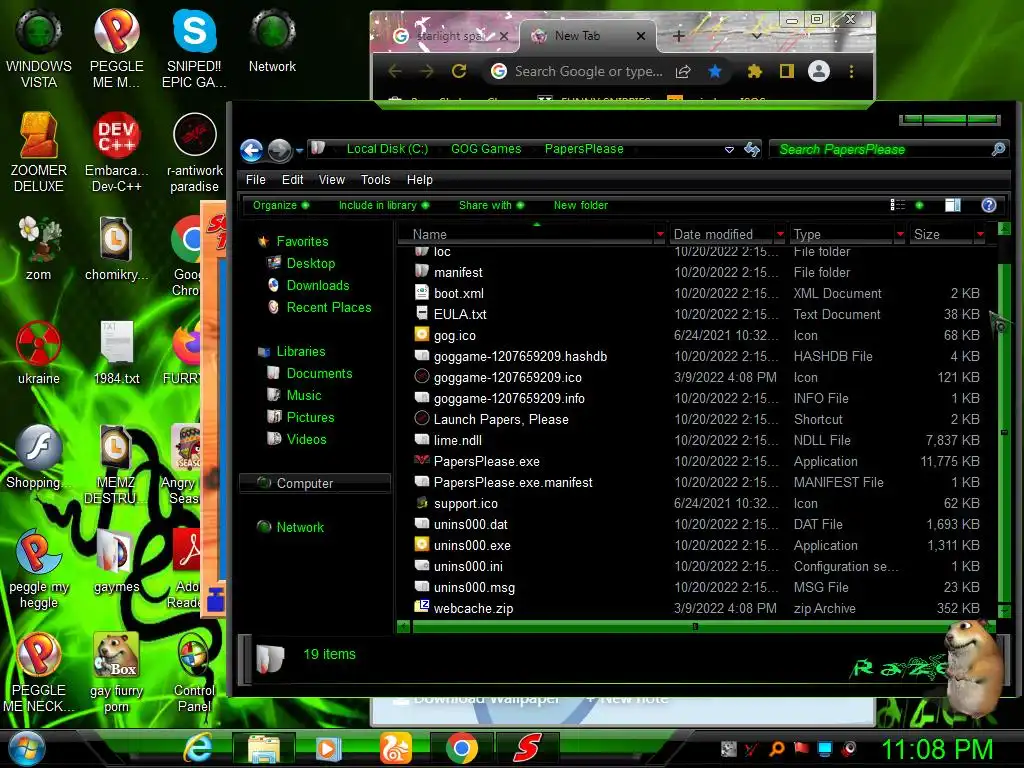Open the Help menu
This screenshot has width=1024, height=768.
pyautogui.click(x=419, y=180)
